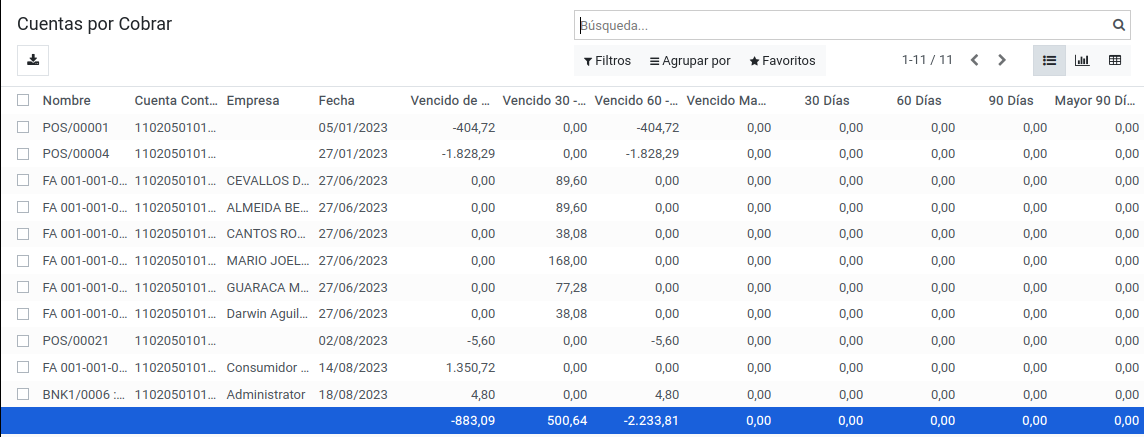The height and width of the screenshot is (437, 1144).
Task: Click the date 14/08/2023
Action: click(x=353, y=367)
